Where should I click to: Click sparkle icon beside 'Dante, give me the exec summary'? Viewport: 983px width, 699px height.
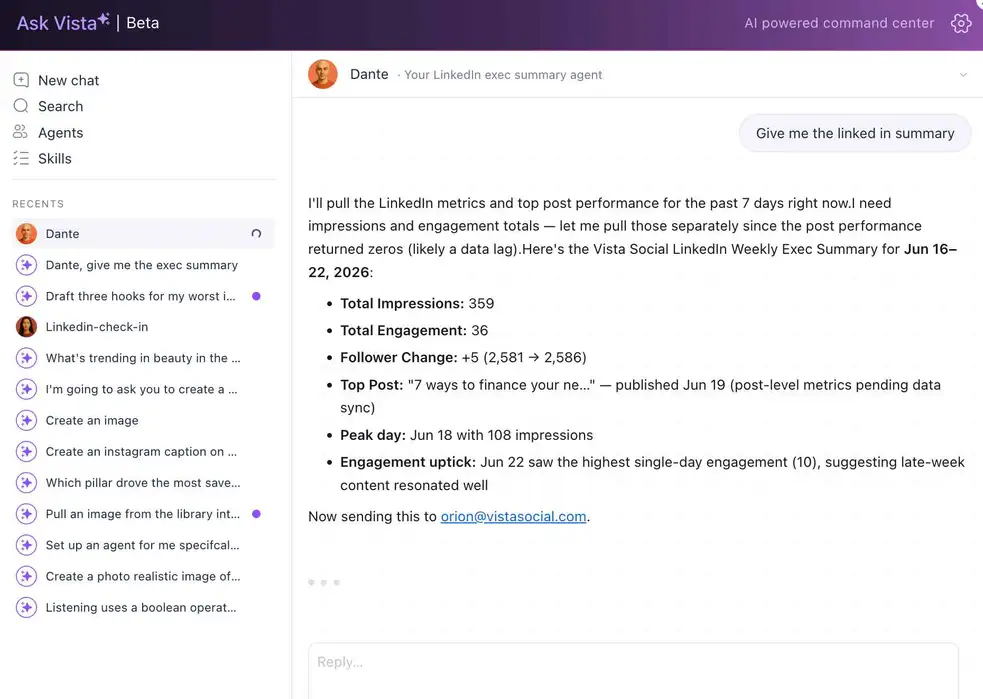click(26, 265)
